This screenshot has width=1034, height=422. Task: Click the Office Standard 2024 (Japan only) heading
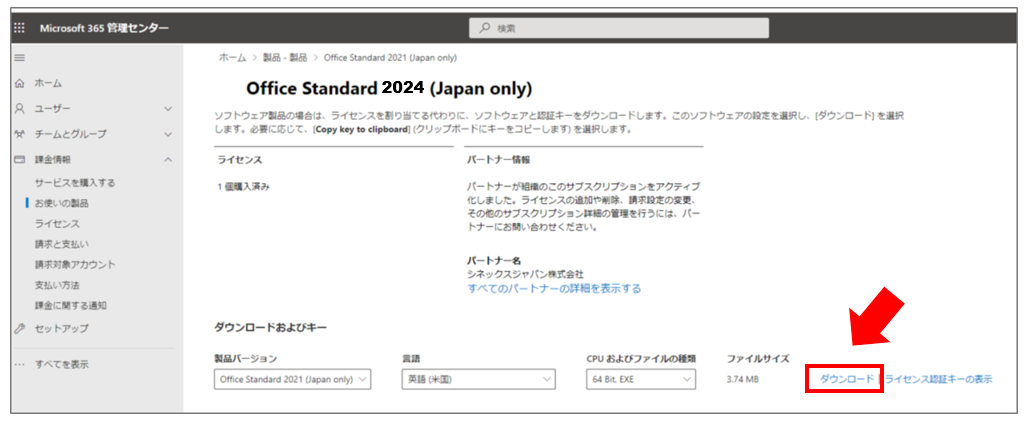pos(389,88)
